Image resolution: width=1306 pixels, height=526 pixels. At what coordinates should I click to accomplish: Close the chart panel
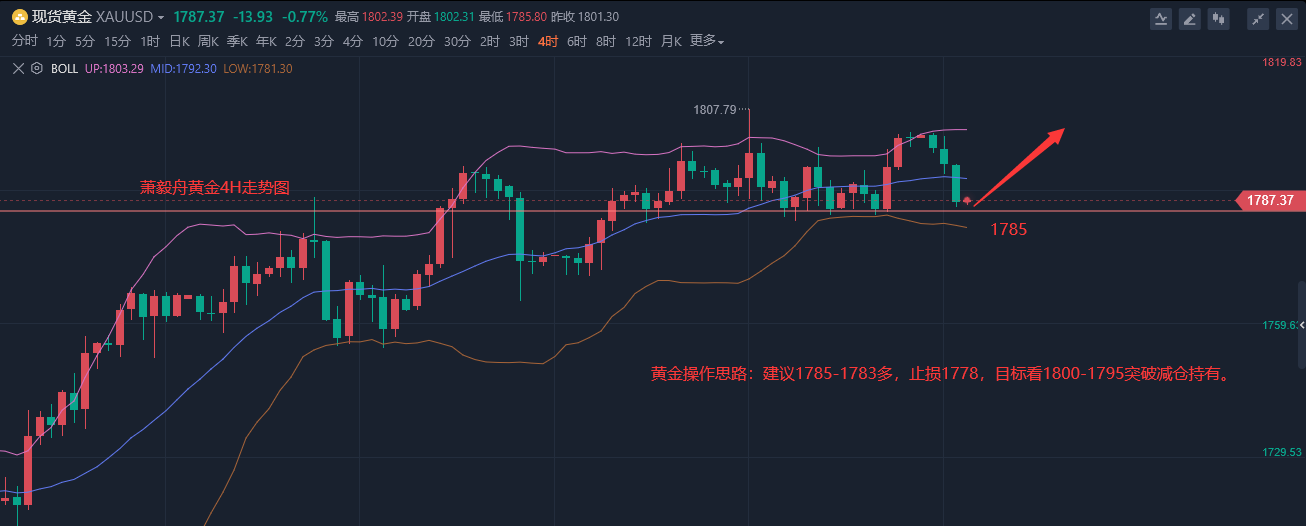(x=1285, y=18)
